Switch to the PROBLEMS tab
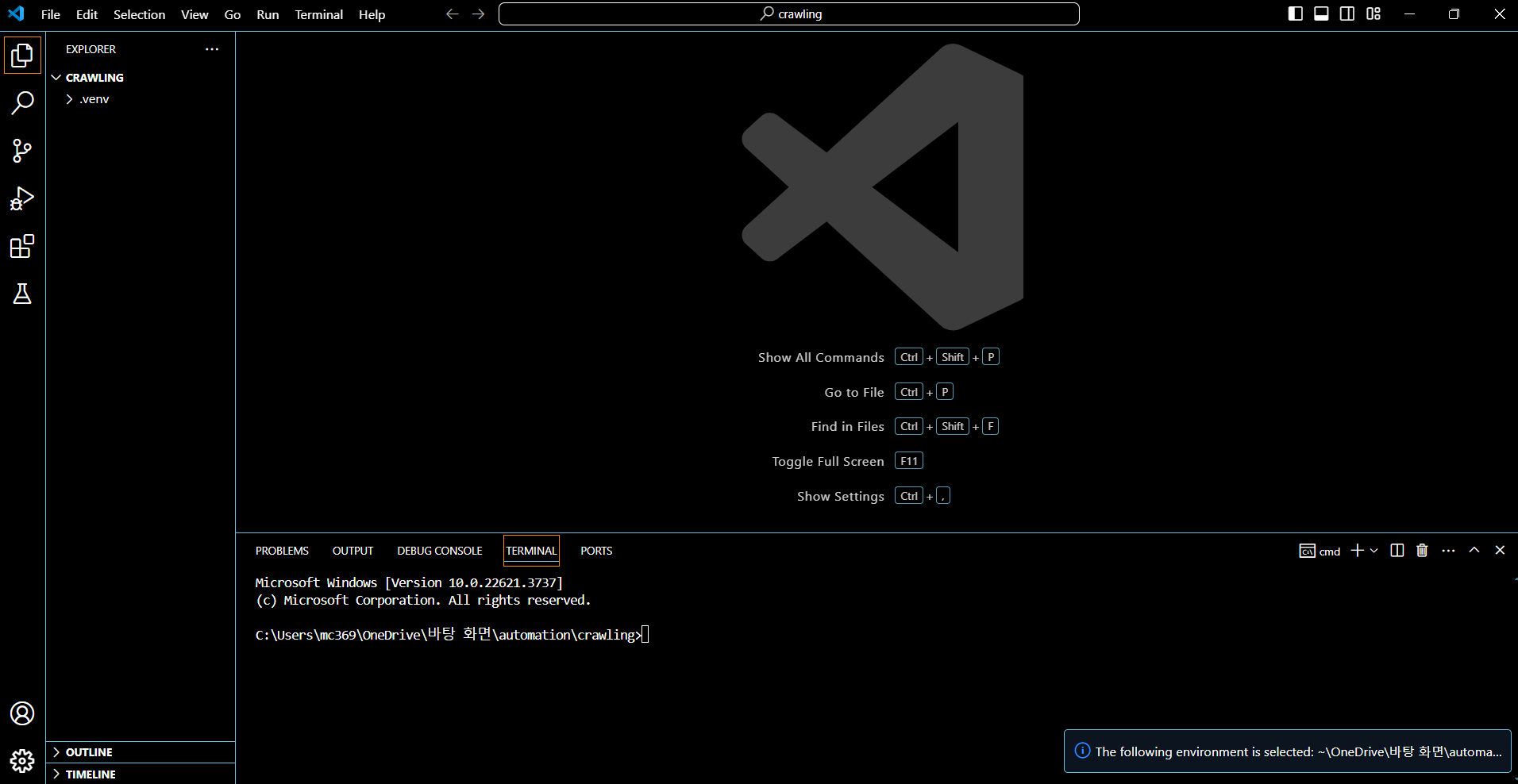This screenshot has width=1518, height=784. coord(282,551)
